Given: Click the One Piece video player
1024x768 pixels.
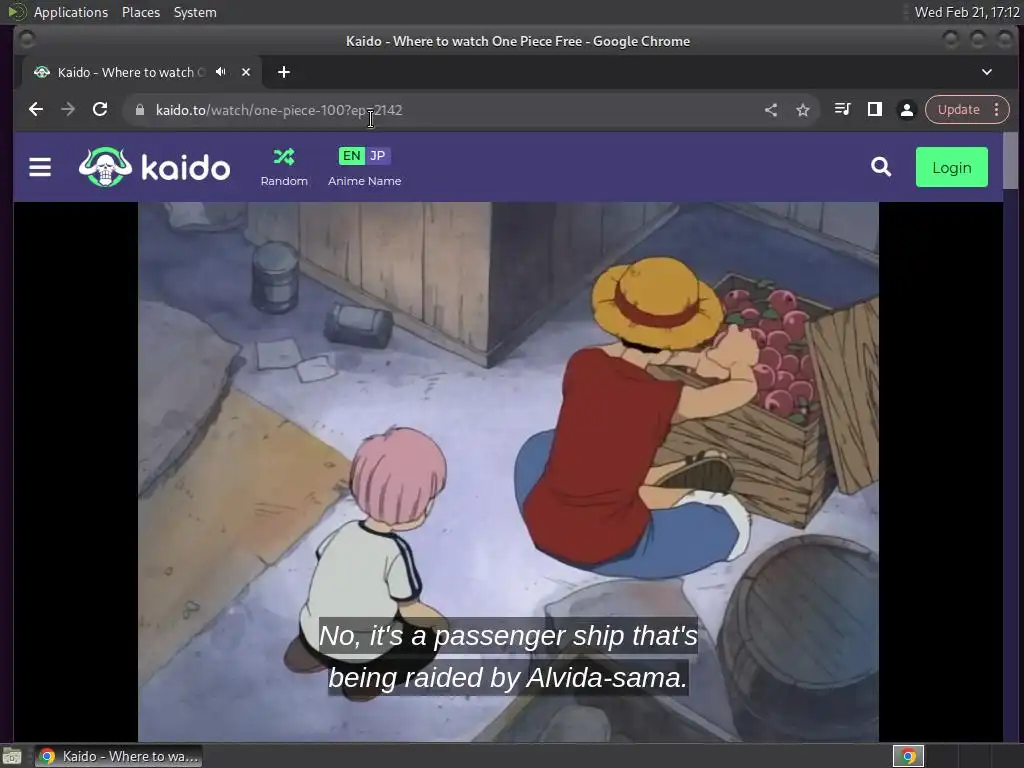Looking at the screenshot, I should [x=508, y=472].
